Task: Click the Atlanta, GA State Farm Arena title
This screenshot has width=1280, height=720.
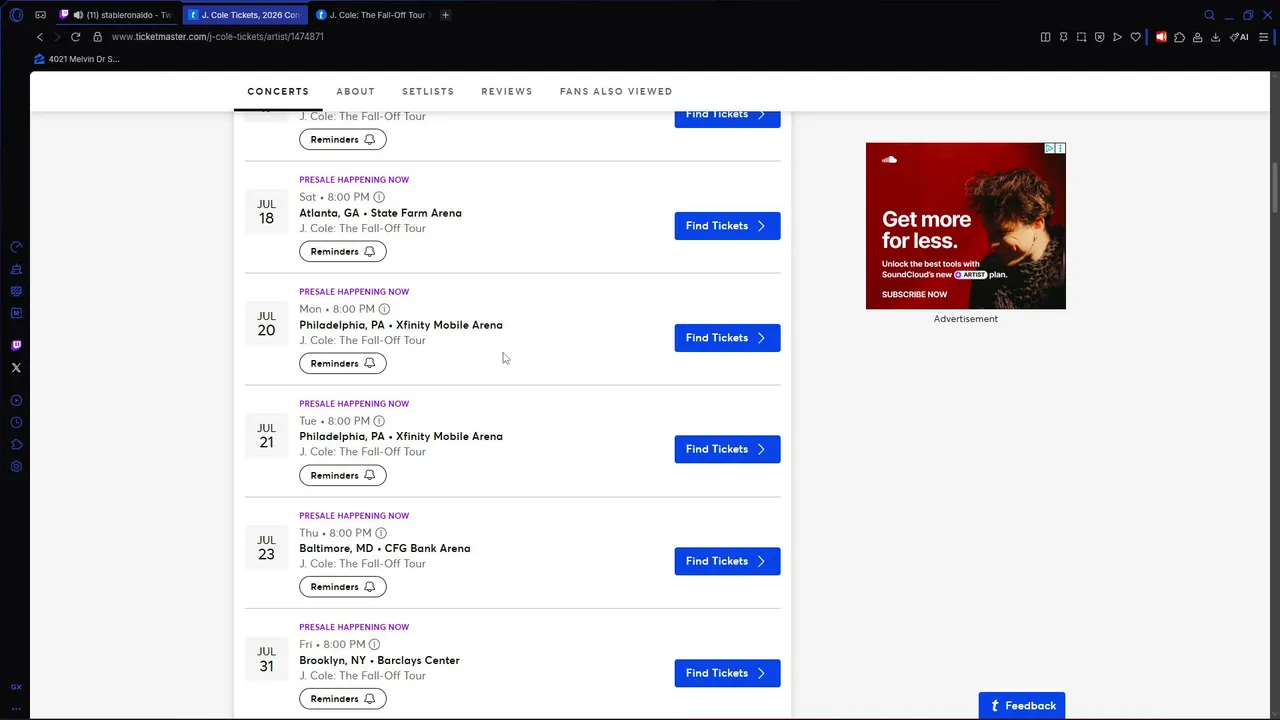Action: point(380,213)
